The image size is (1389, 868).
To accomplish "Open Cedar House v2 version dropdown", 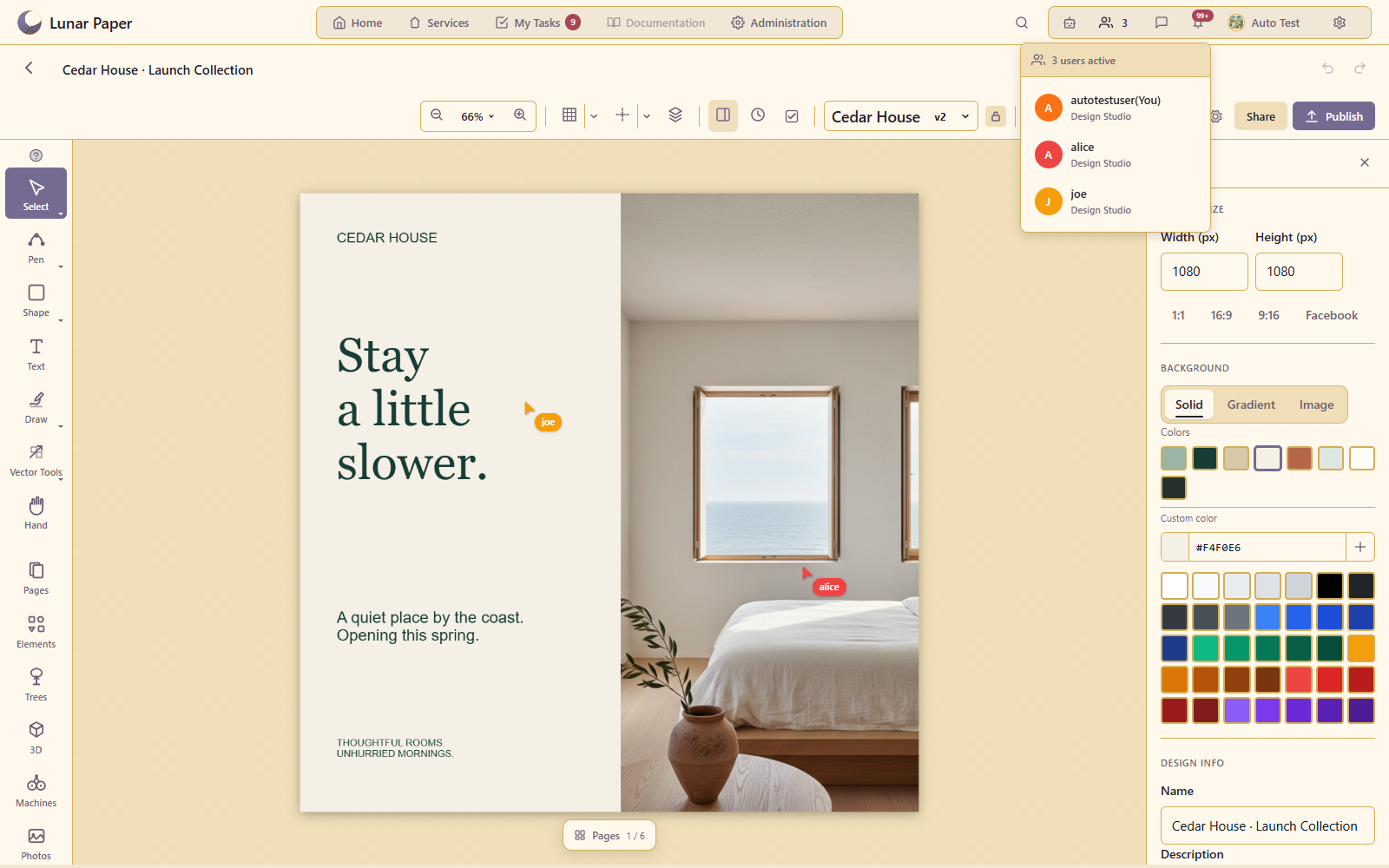I will 900,116.
